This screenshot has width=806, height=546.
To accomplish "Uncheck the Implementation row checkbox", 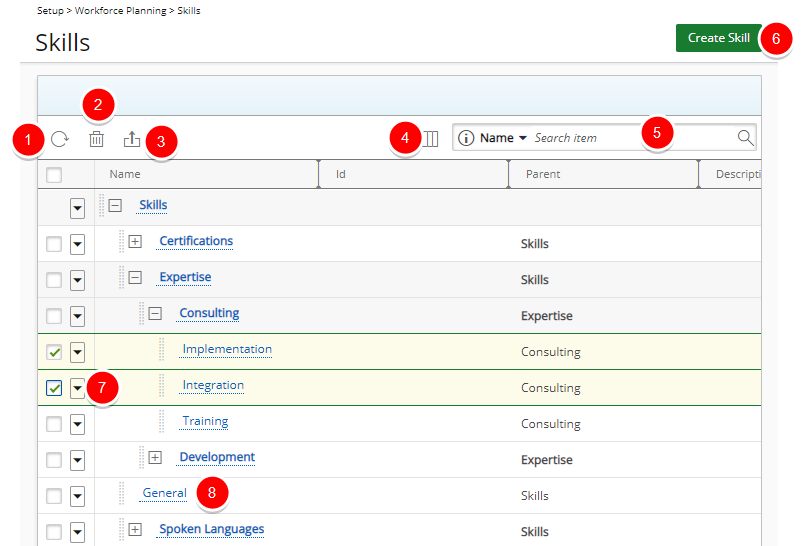I will coord(54,352).
